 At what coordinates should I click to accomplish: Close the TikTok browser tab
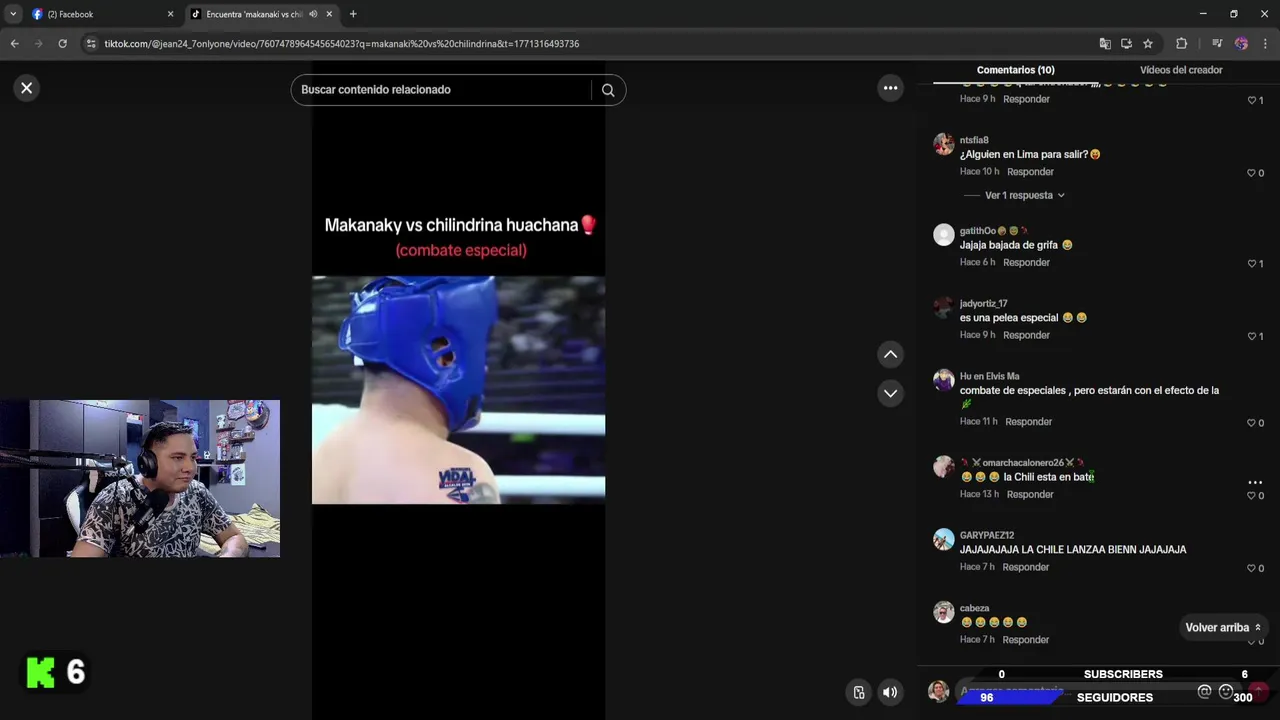click(329, 14)
